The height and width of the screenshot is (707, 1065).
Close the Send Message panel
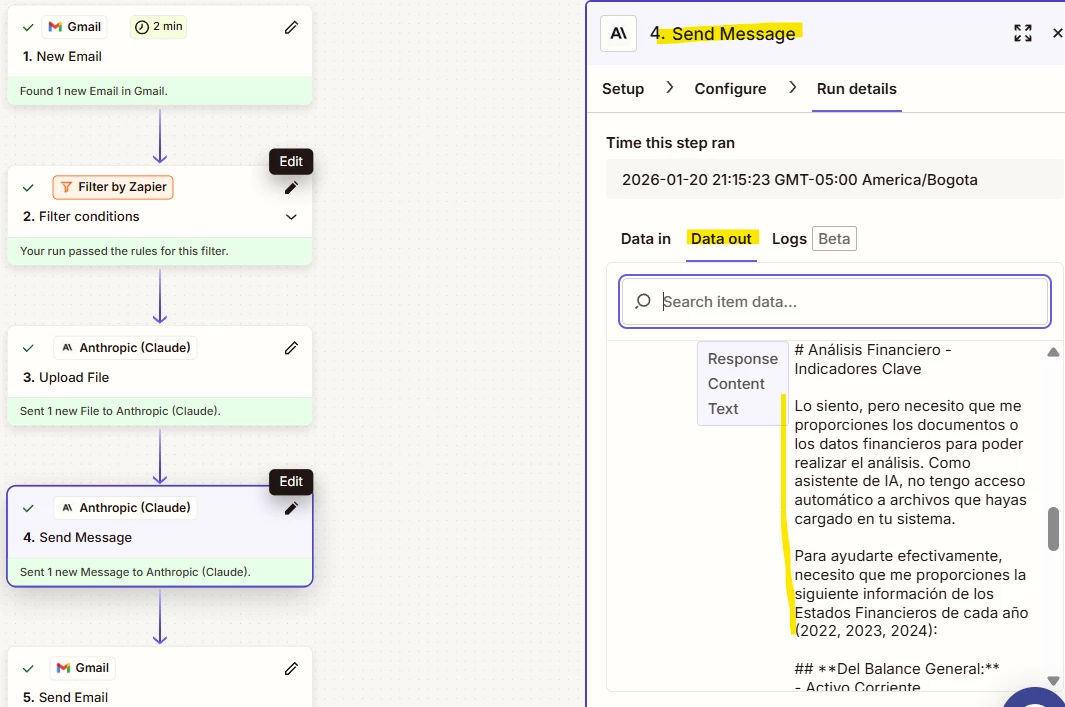pyautogui.click(x=1058, y=33)
